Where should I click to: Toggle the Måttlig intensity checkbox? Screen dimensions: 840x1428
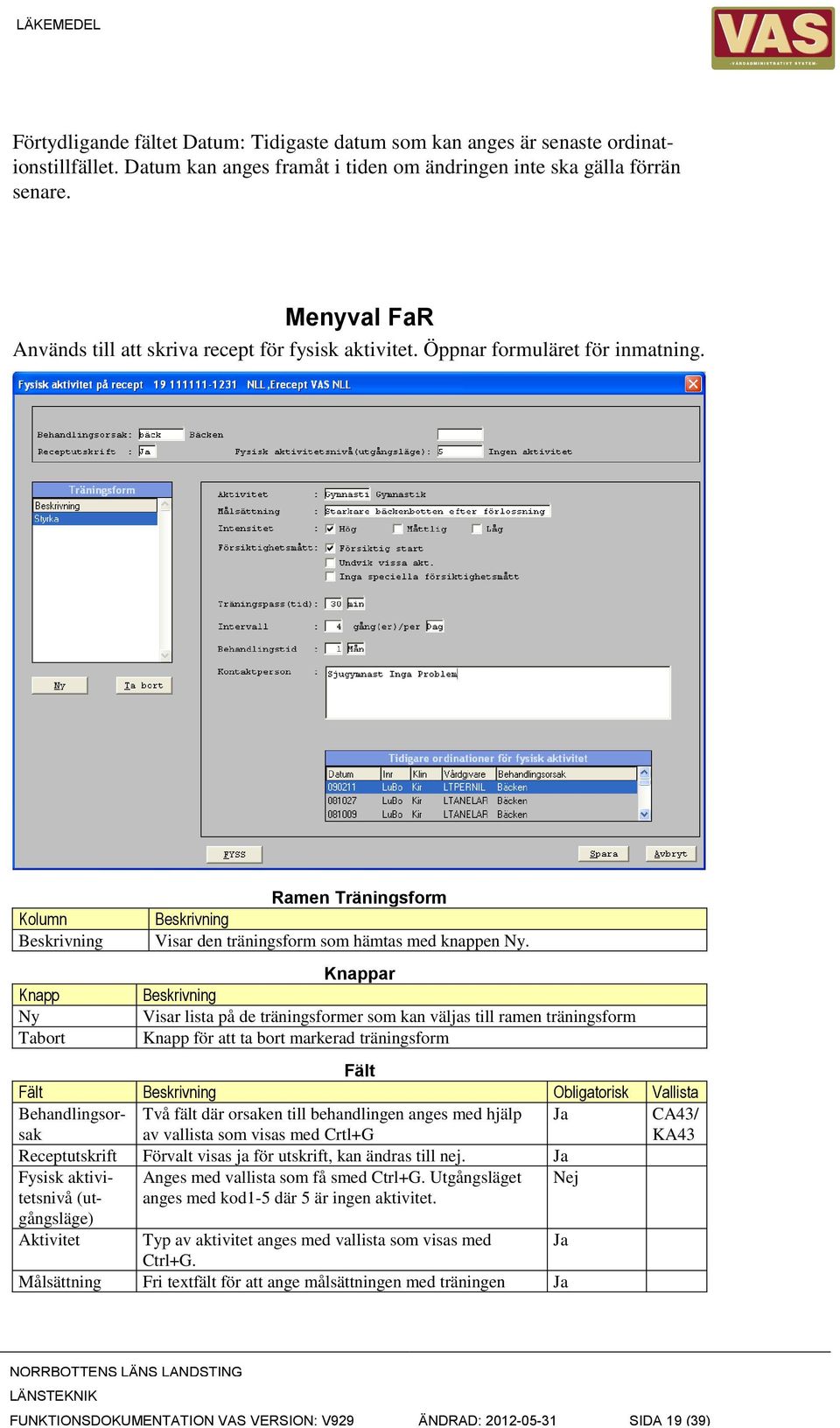(398, 528)
